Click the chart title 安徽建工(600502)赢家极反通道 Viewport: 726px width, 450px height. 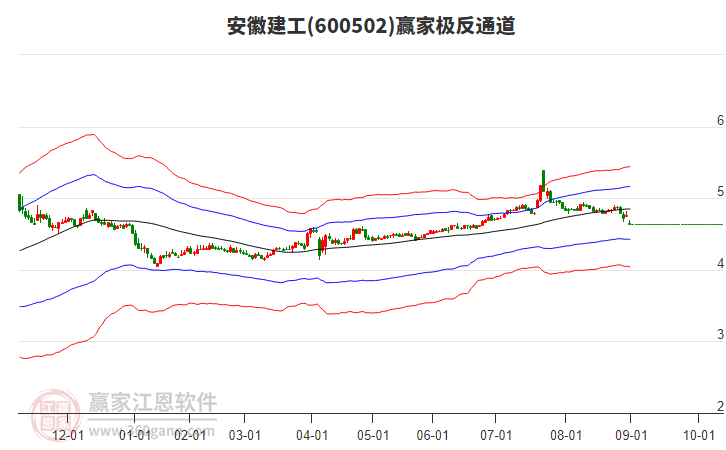pos(371,26)
